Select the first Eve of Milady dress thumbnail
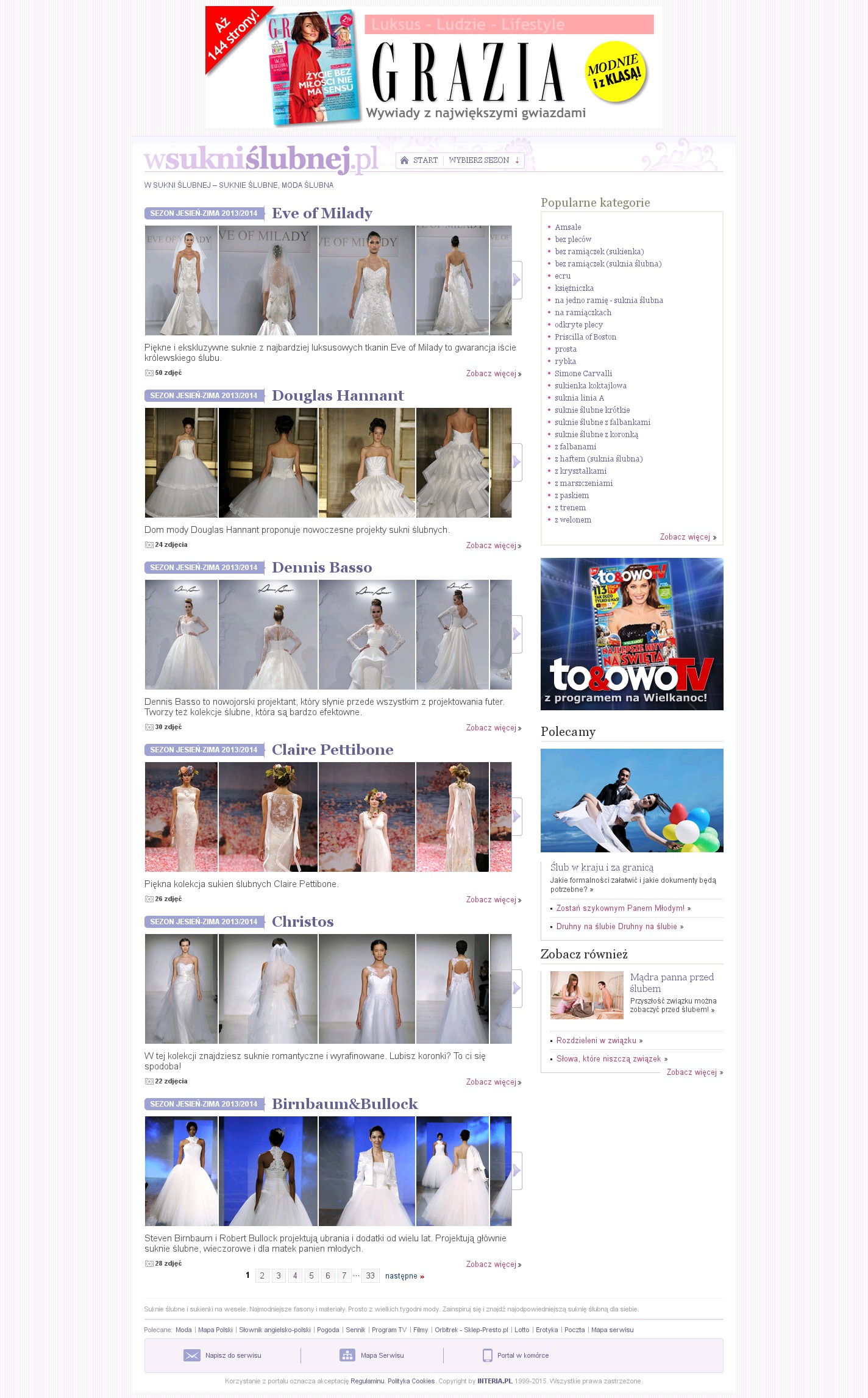The width and height of the screenshot is (868, 1398). coord(181,280)
